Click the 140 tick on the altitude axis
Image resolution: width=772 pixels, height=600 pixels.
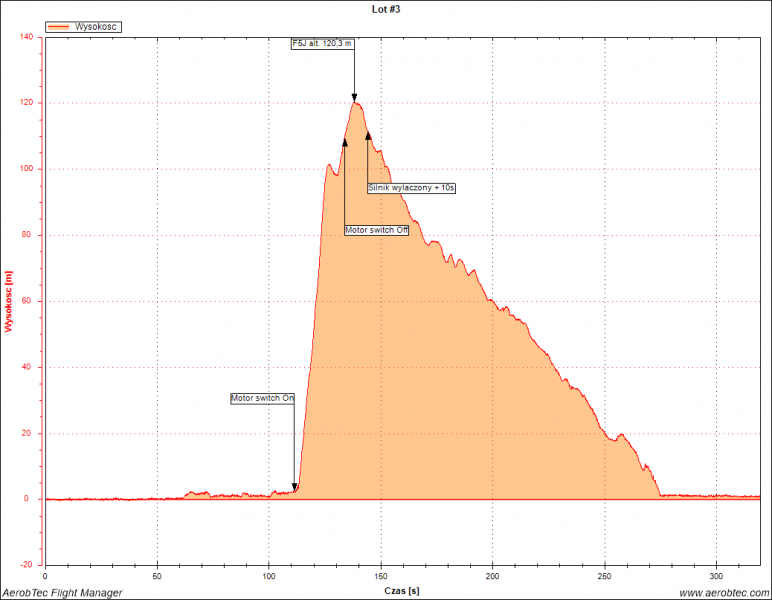(25, 37)
